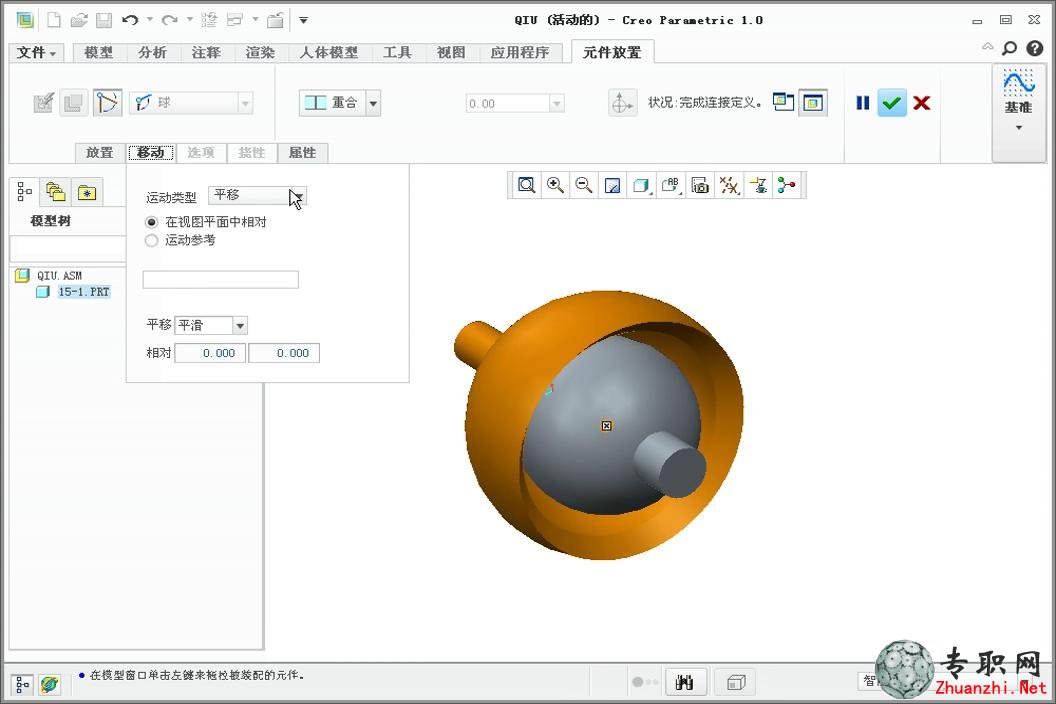Select QIU.ASM in model tree
The image size is (1056, 704).
click(59, 276)
